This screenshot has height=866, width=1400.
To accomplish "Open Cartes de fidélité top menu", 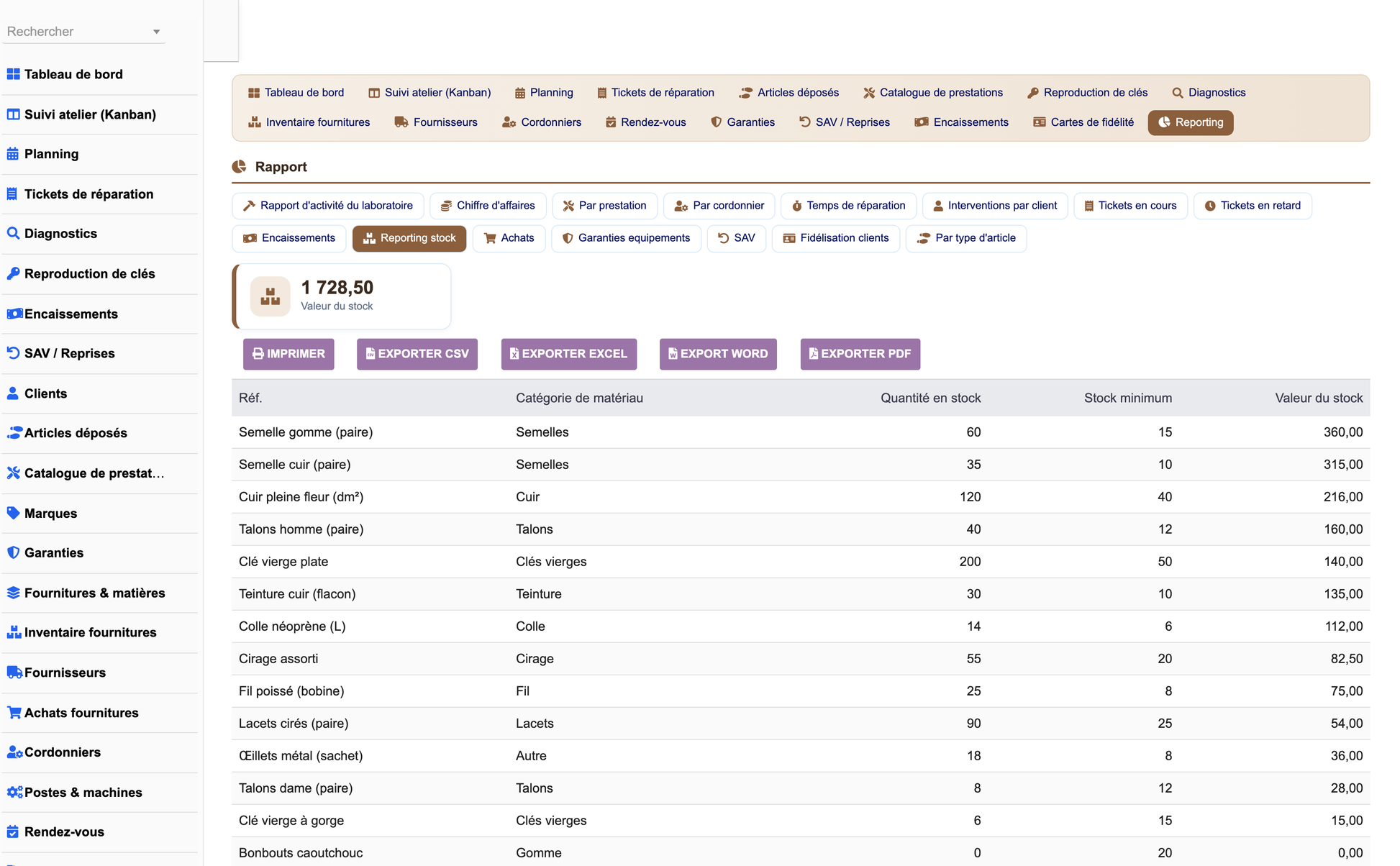I will [1083, 122].
